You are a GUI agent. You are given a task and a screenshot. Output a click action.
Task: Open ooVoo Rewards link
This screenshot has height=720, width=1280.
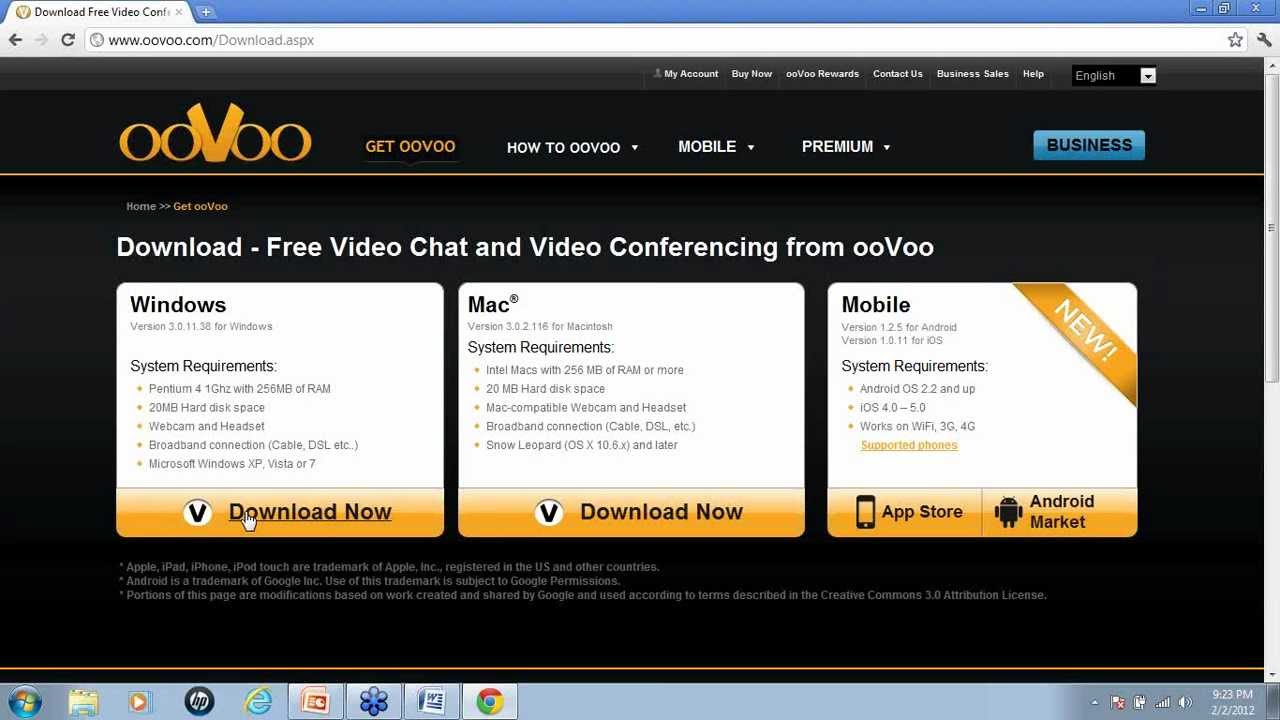tap(822, 74)
